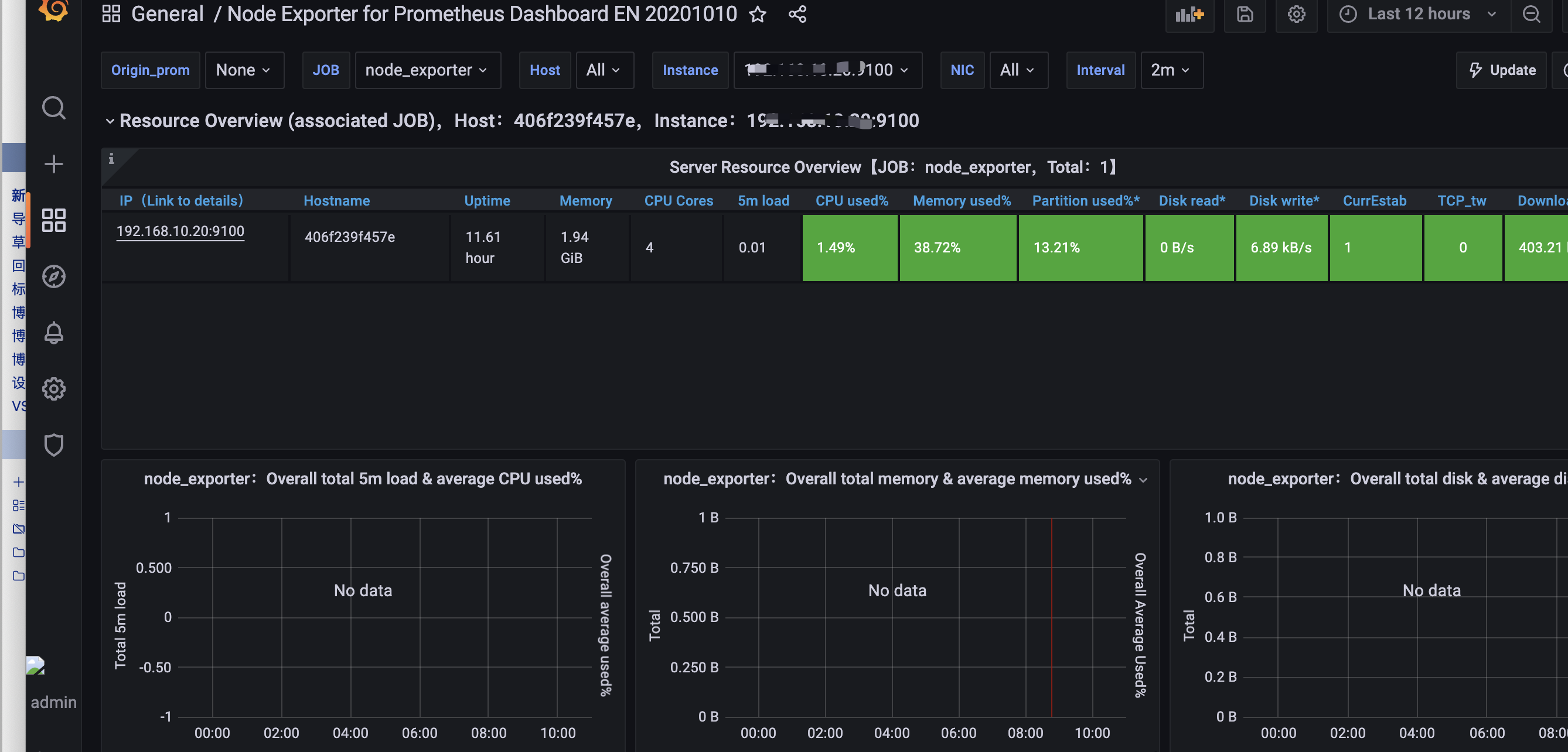Open the Interval 2m dropdown
The width and height of the screenshot is (1568, 752).
[1171, 70]
